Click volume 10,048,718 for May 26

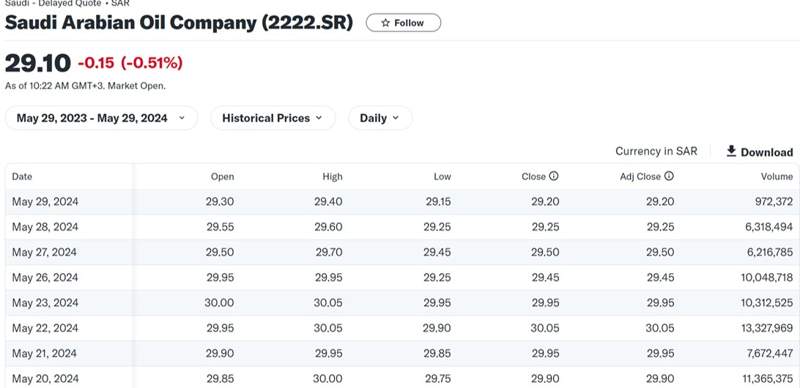pyautogui.click(x=767, y=278)
